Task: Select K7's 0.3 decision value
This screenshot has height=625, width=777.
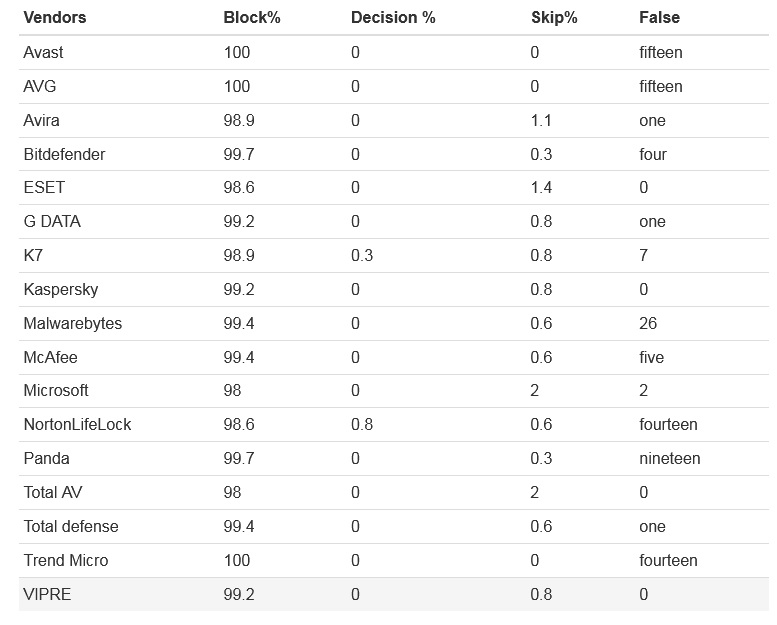Action: [362, 255]
